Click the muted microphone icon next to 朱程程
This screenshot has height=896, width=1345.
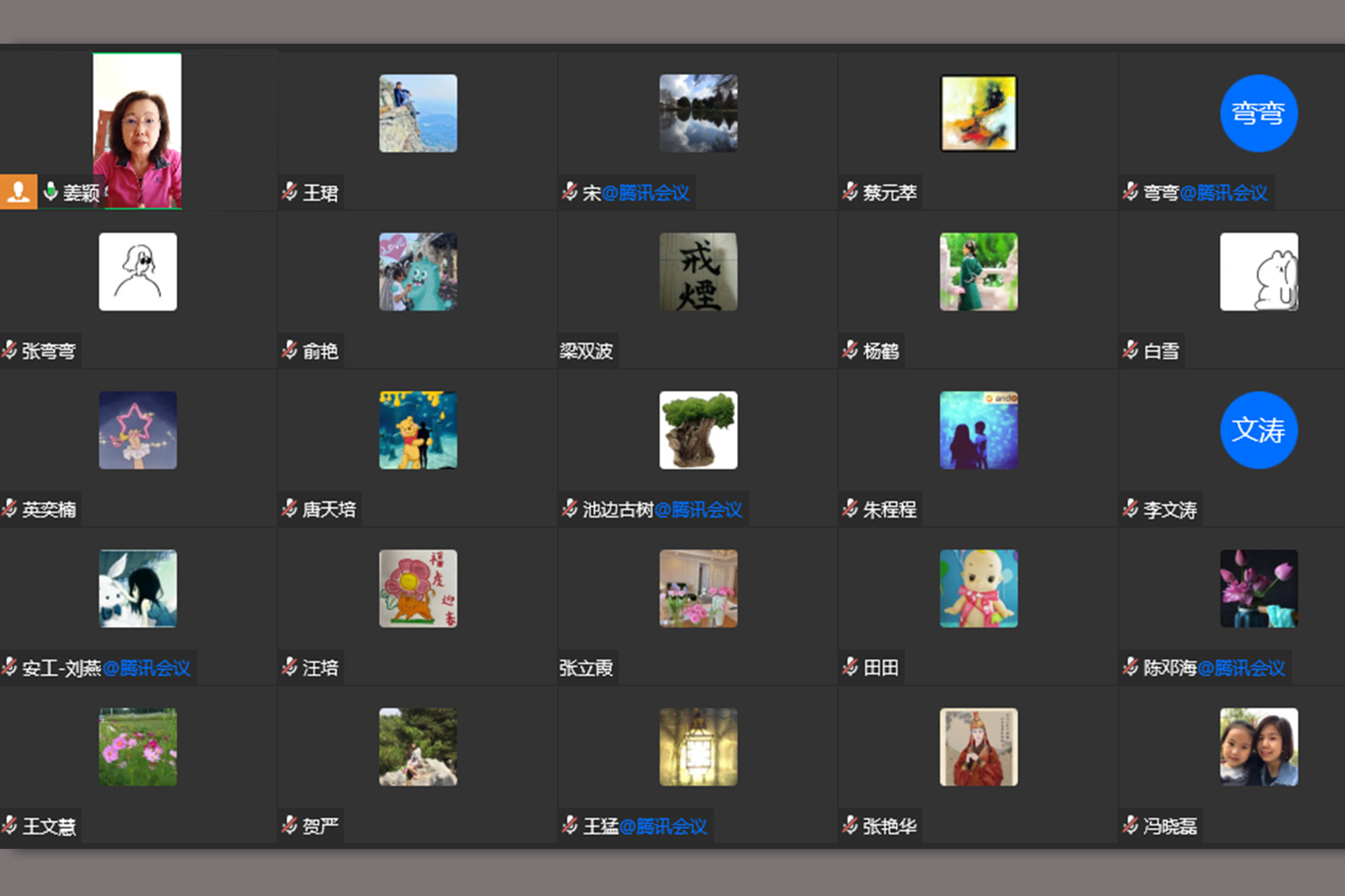tap(850, 509)
